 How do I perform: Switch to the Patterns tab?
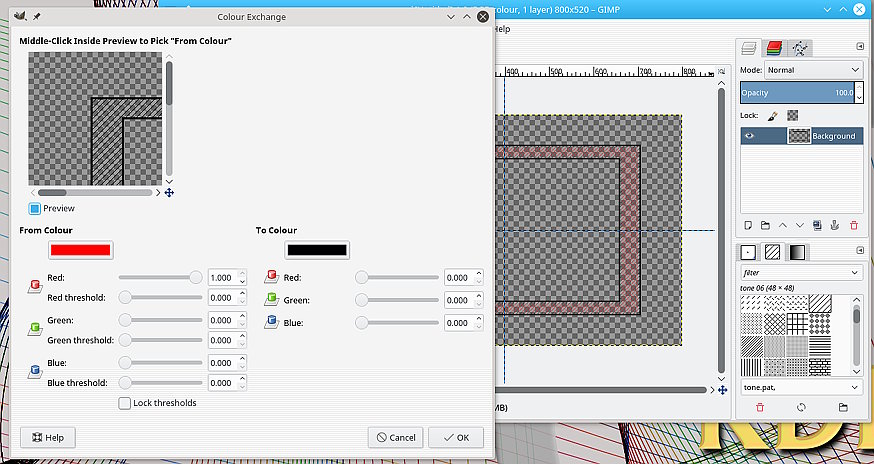(x=774, y=251)
